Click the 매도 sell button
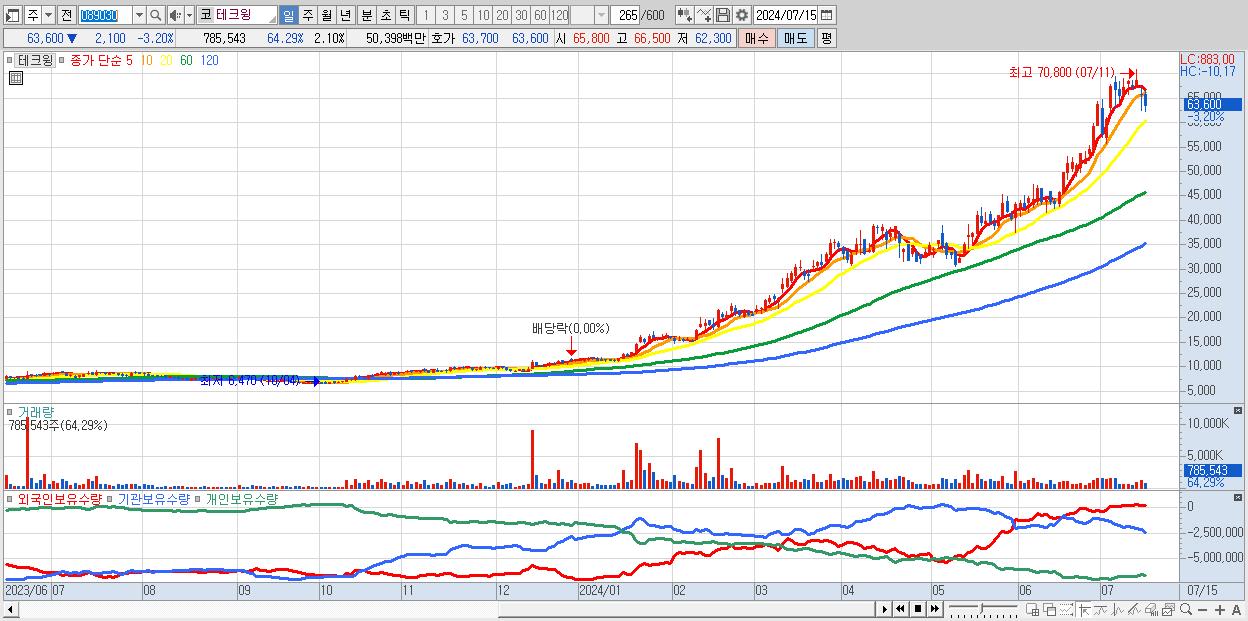The width and height of the screenshot is (1248, 621). (795, 38)
